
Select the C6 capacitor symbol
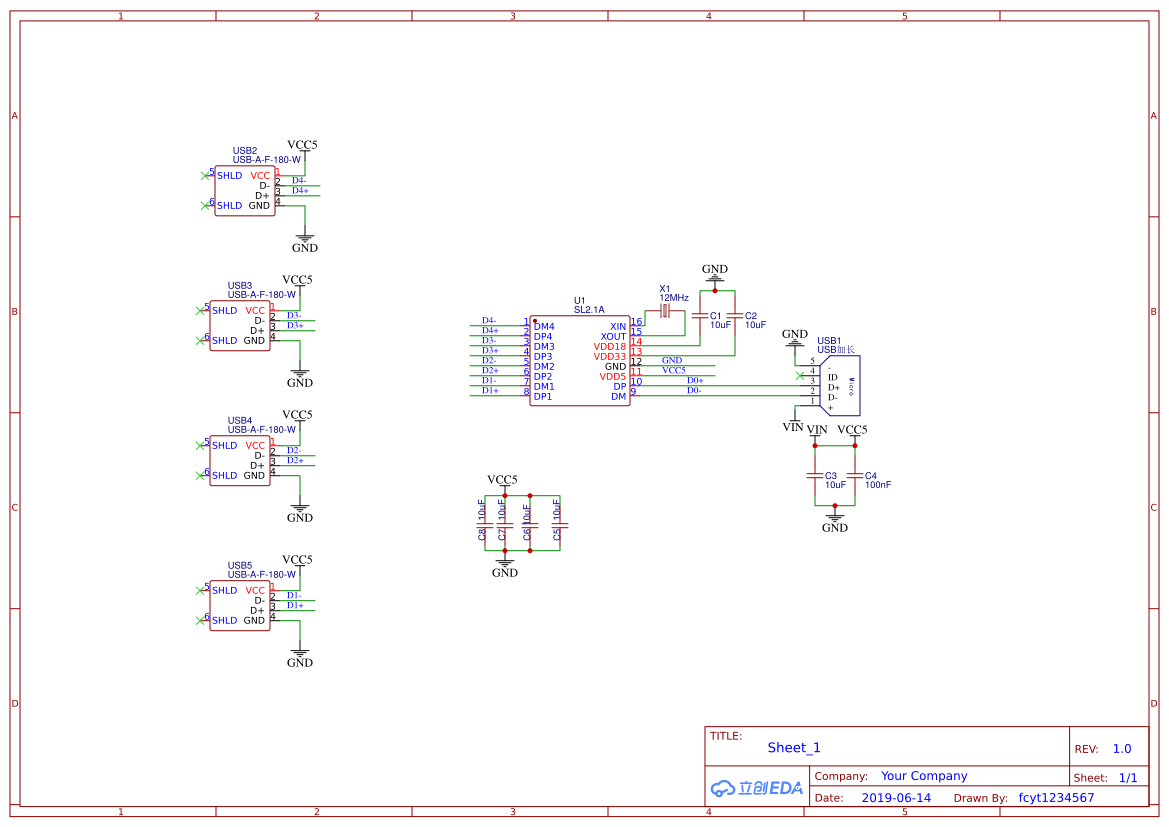click(x=530, y=525)
